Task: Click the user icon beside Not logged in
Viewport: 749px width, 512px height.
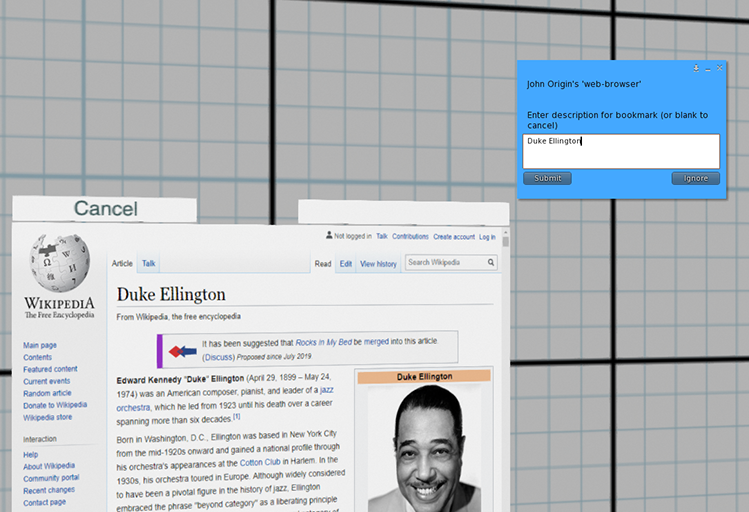Action: click(x=329, y=236)
